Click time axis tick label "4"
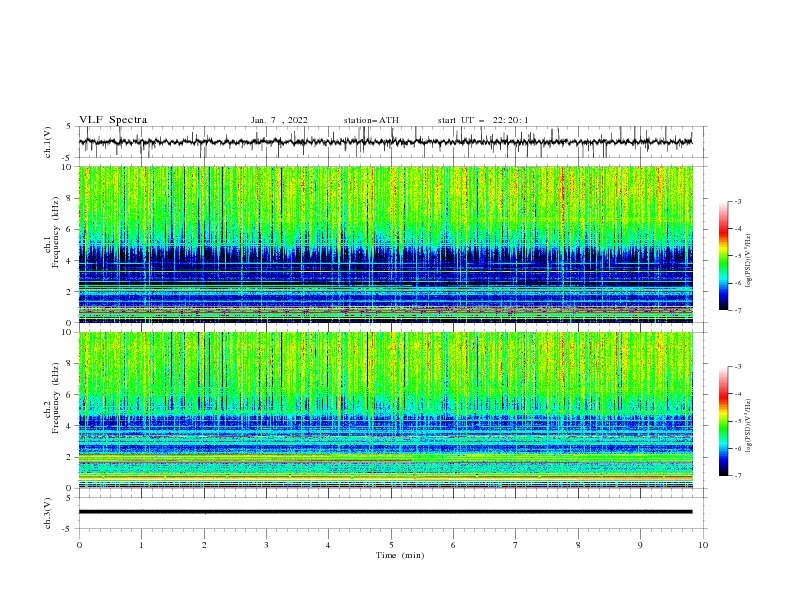Screen dimensions: 792x612 click(328, 545)
